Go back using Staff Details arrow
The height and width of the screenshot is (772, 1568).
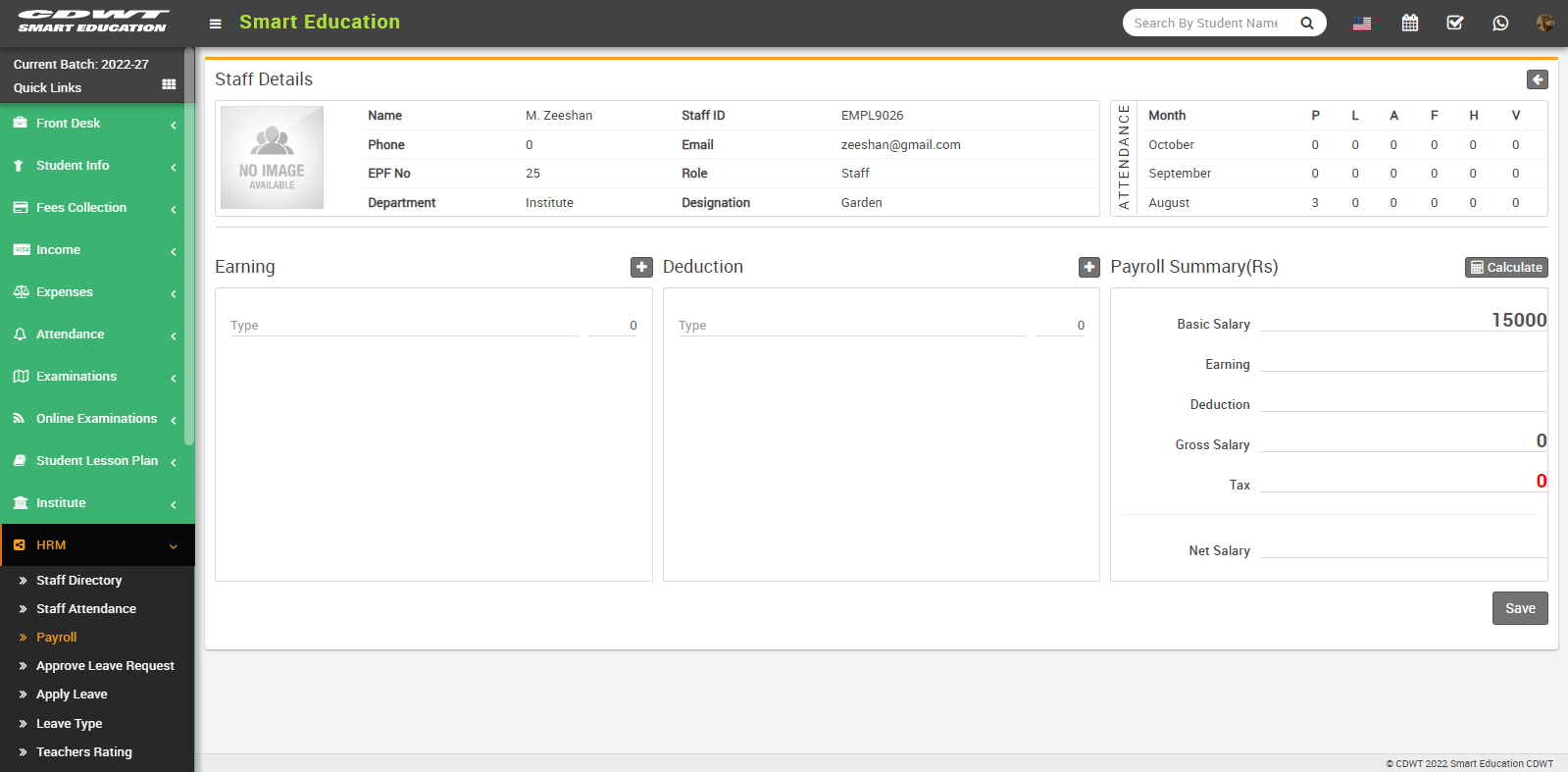[x=1538, y=79]
